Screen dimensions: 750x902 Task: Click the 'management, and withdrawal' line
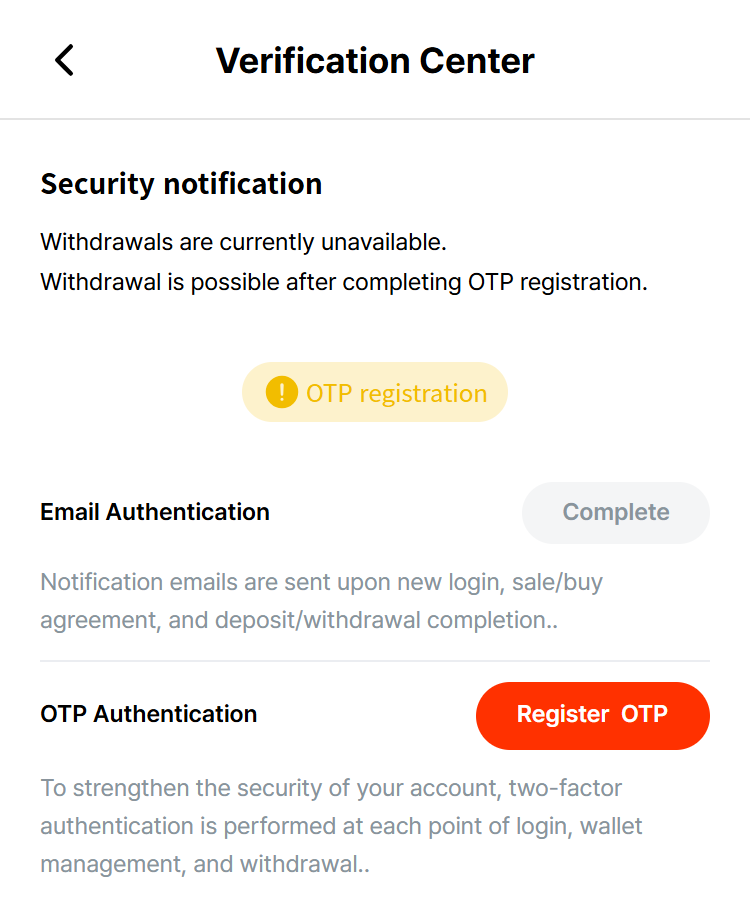click(x=205, y=864)
